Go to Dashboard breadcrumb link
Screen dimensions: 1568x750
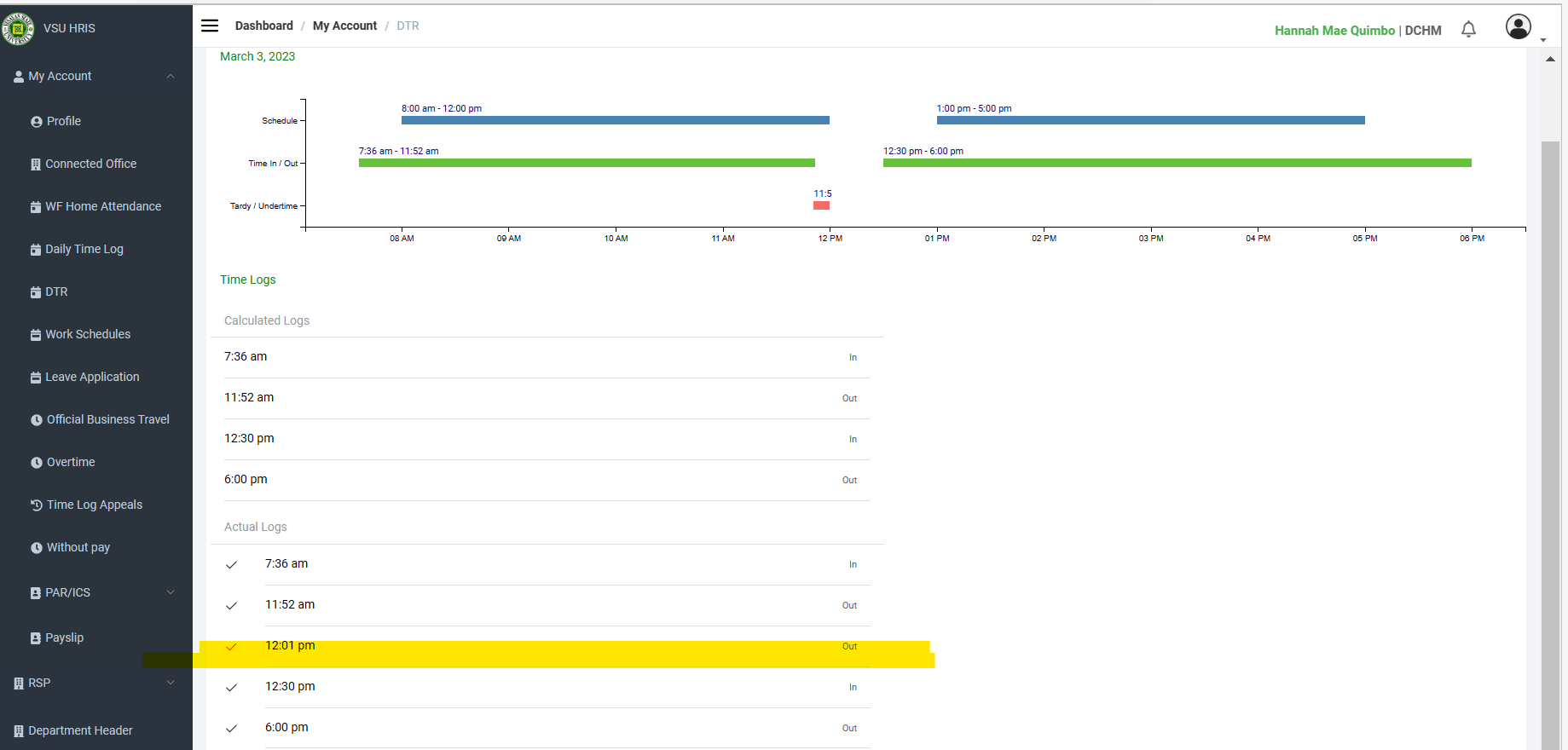(263, 26)
